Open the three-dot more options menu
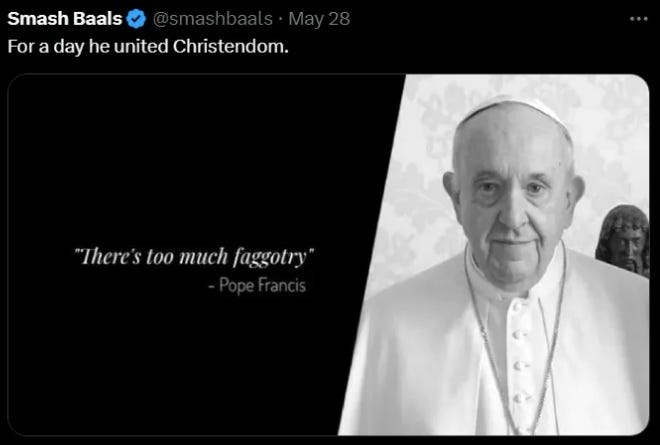Screen dimensions: 660x445 [639, 19]
